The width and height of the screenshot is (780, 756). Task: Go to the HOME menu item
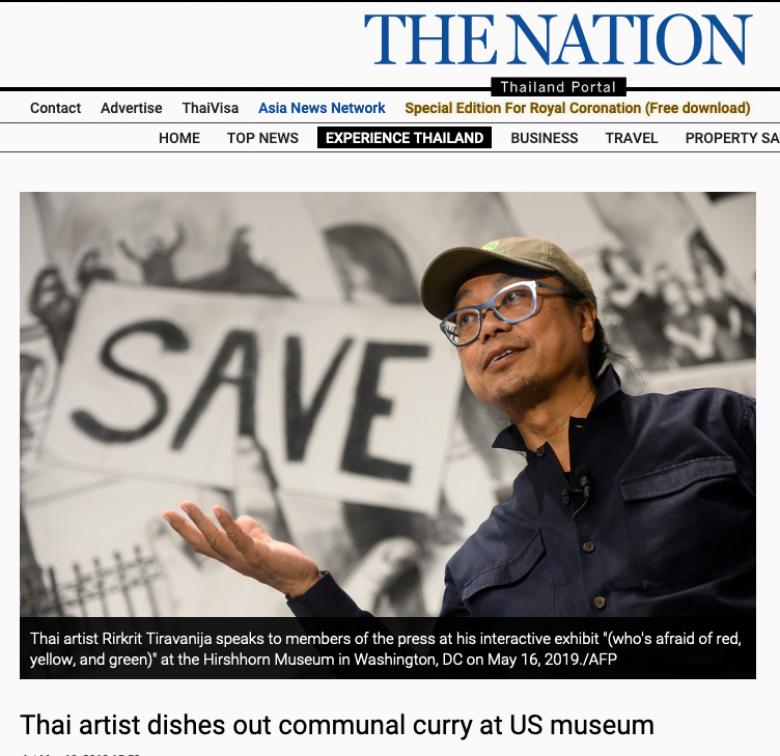(x=179, y=138)
